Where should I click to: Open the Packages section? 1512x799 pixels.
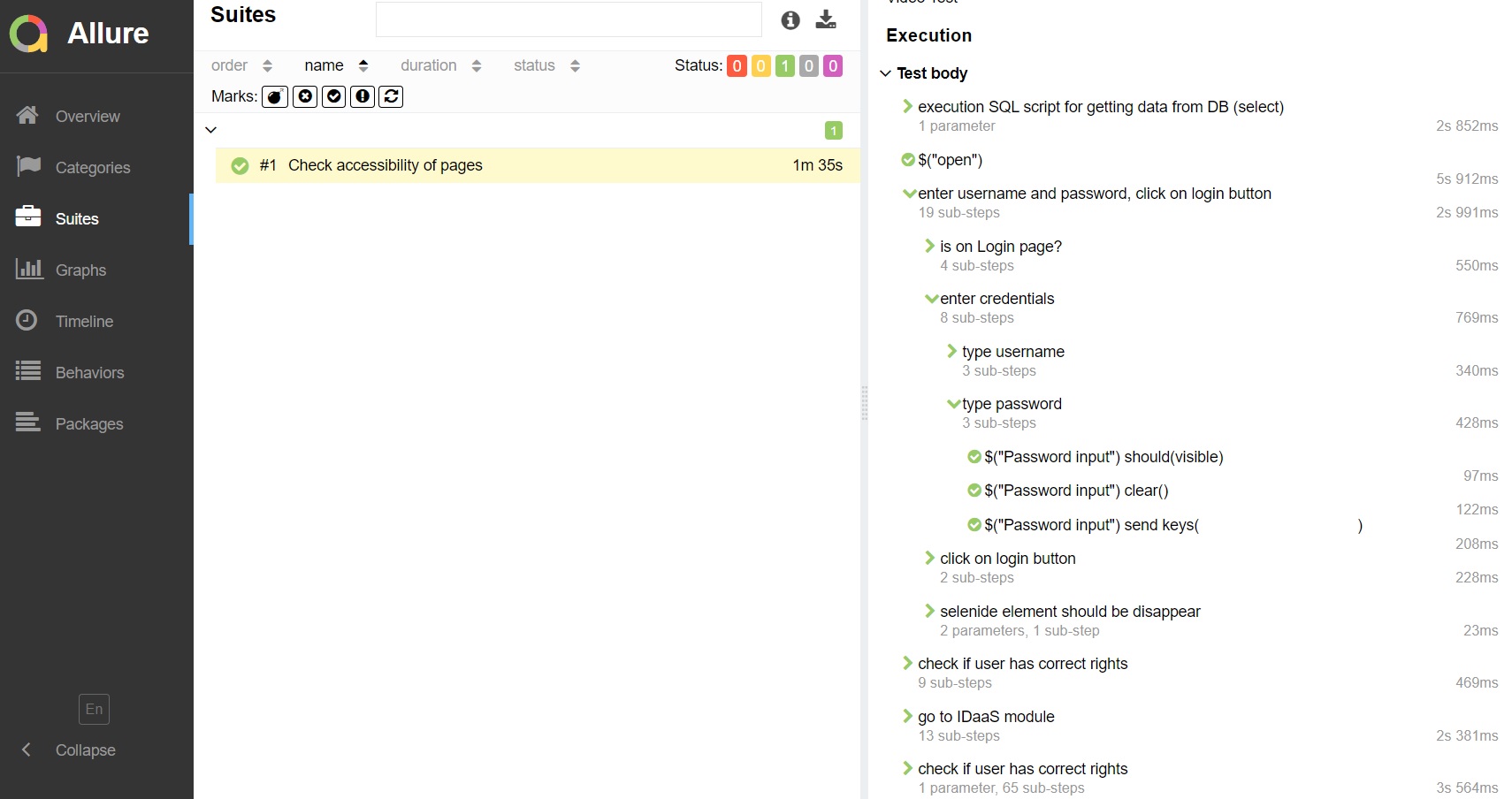(x=88, y=423)
